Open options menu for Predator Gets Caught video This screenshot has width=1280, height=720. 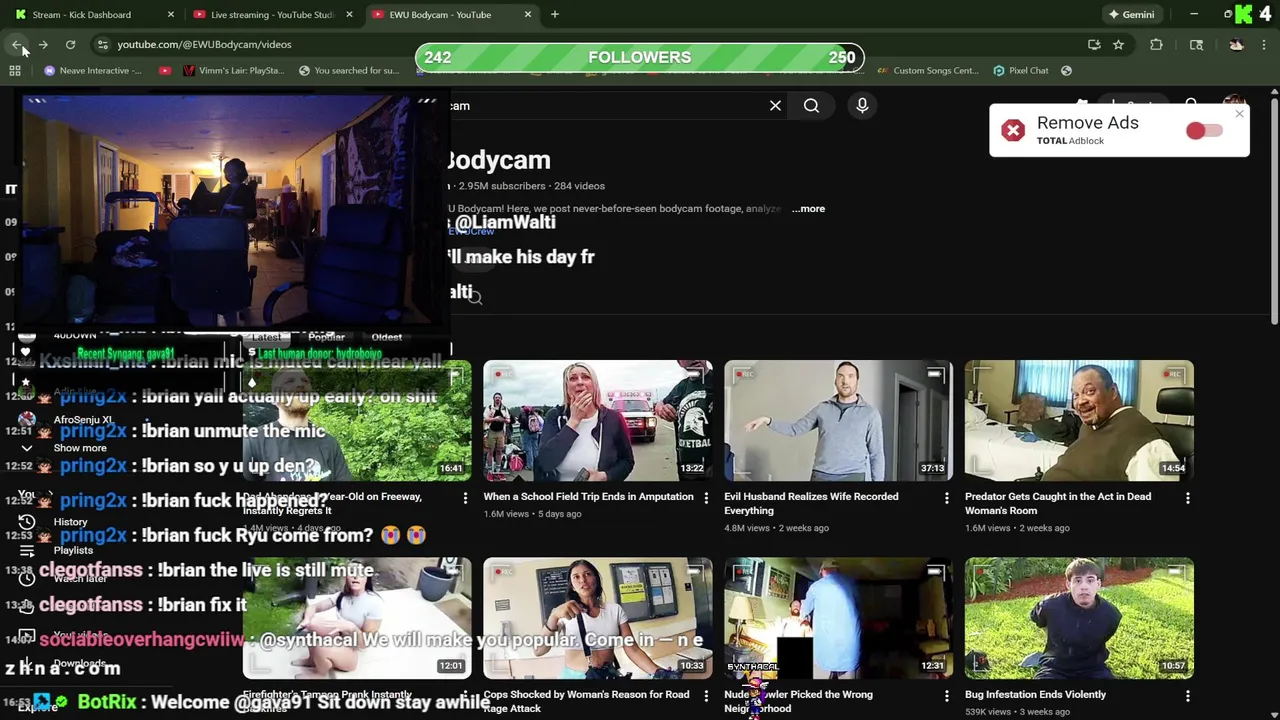[x=1188, y=497]
